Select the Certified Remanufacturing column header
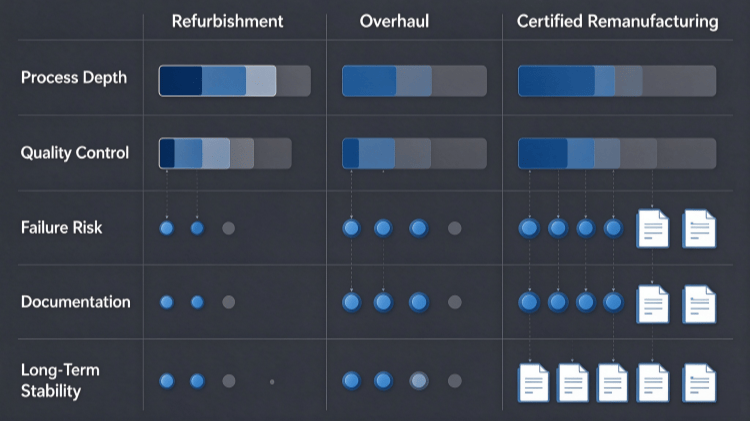This screenshot has height=421, width=750. [618, 22]
